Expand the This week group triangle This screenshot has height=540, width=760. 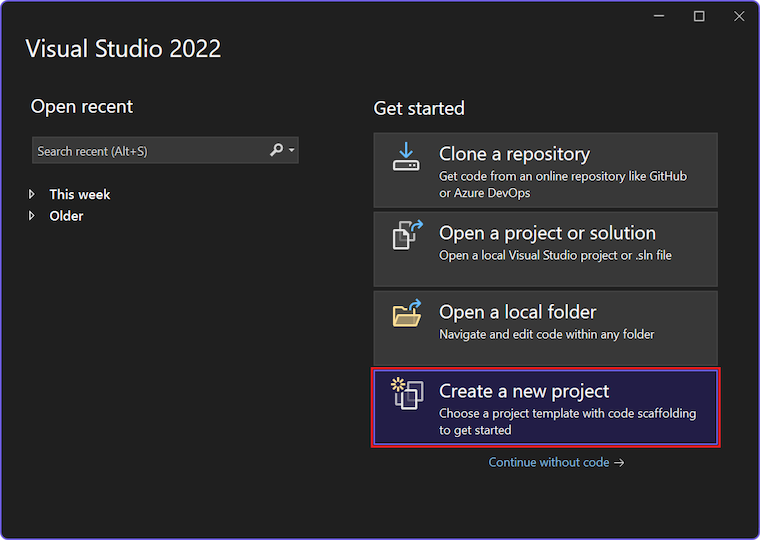click(32, 194)
